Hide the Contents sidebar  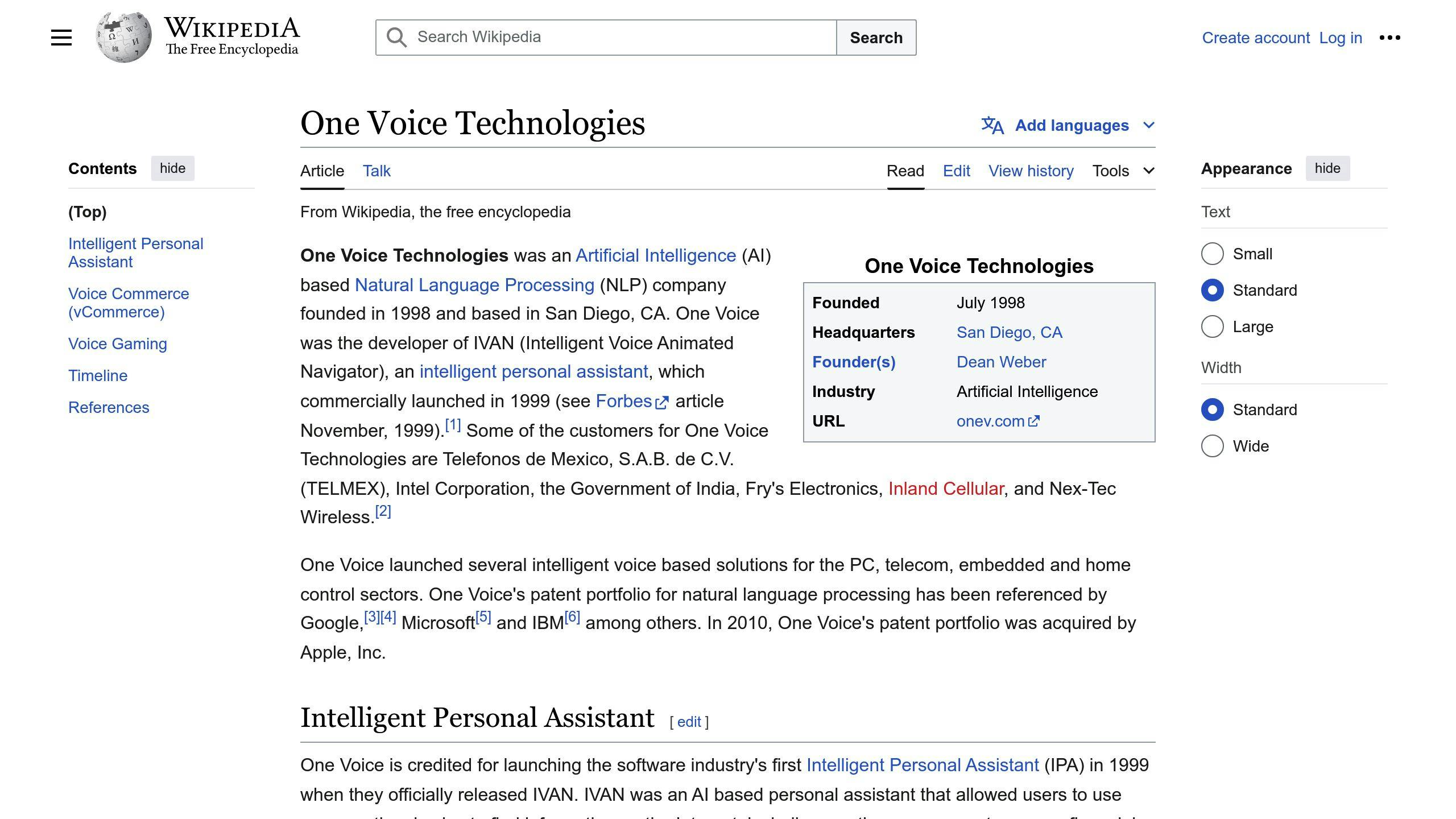pyautogui.click(x=172, y=168)
